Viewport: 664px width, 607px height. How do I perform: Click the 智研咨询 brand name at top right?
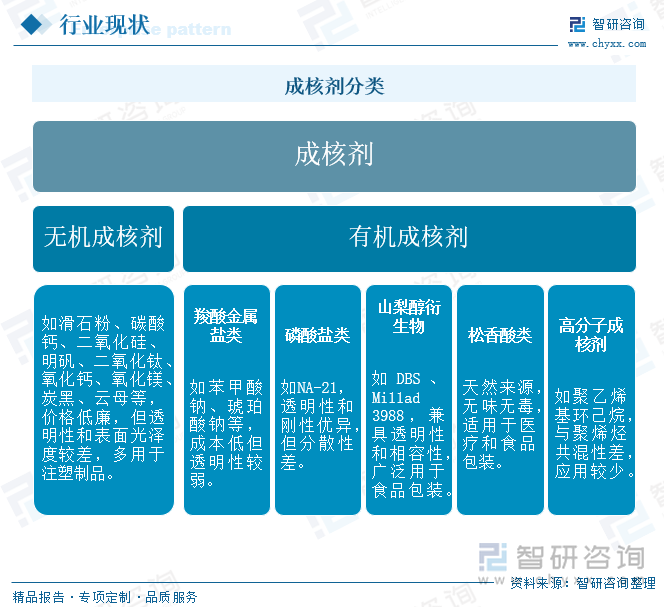(618, 25)
